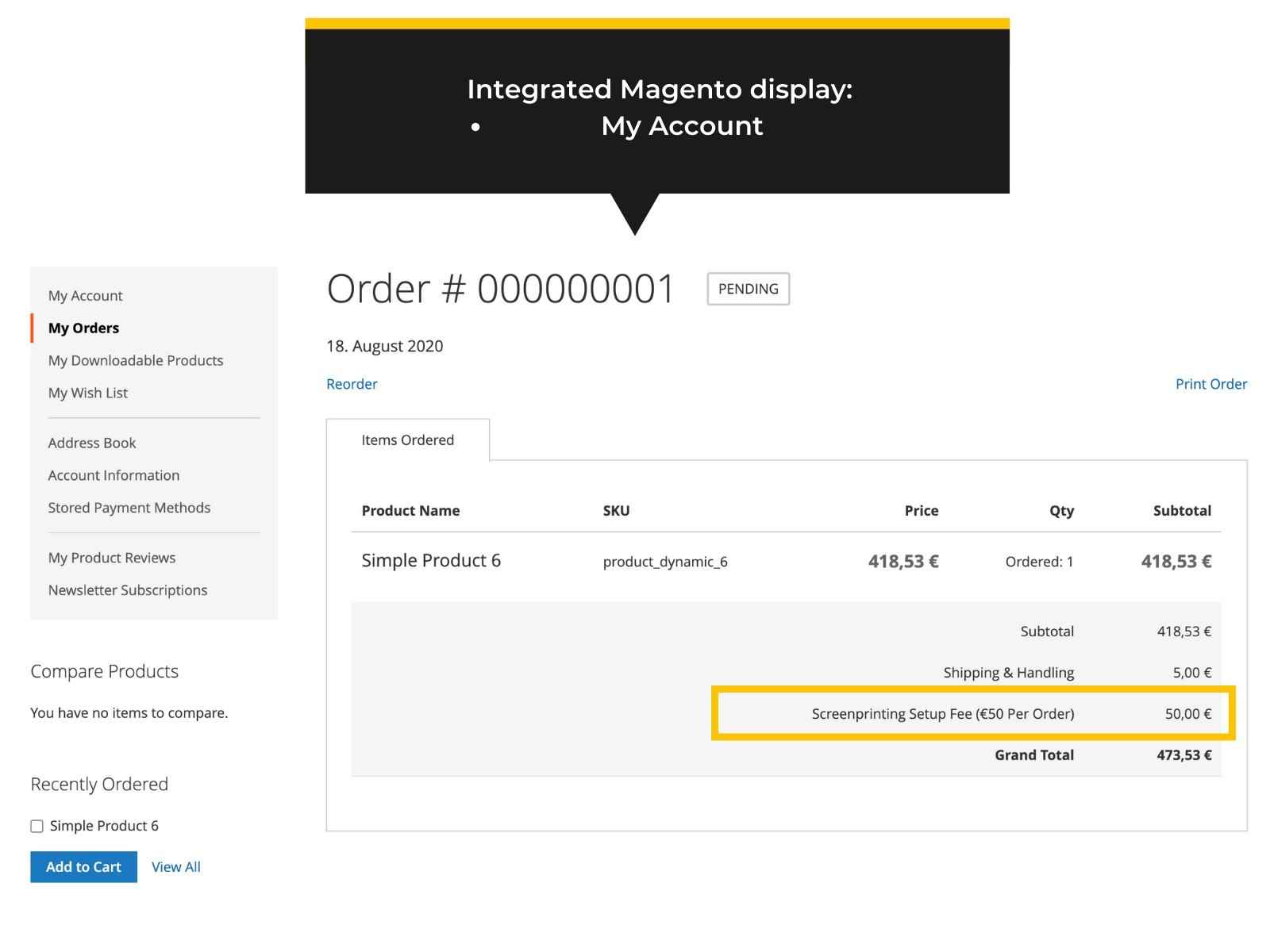
Task: View My Product Reviews
Action: 111,557
